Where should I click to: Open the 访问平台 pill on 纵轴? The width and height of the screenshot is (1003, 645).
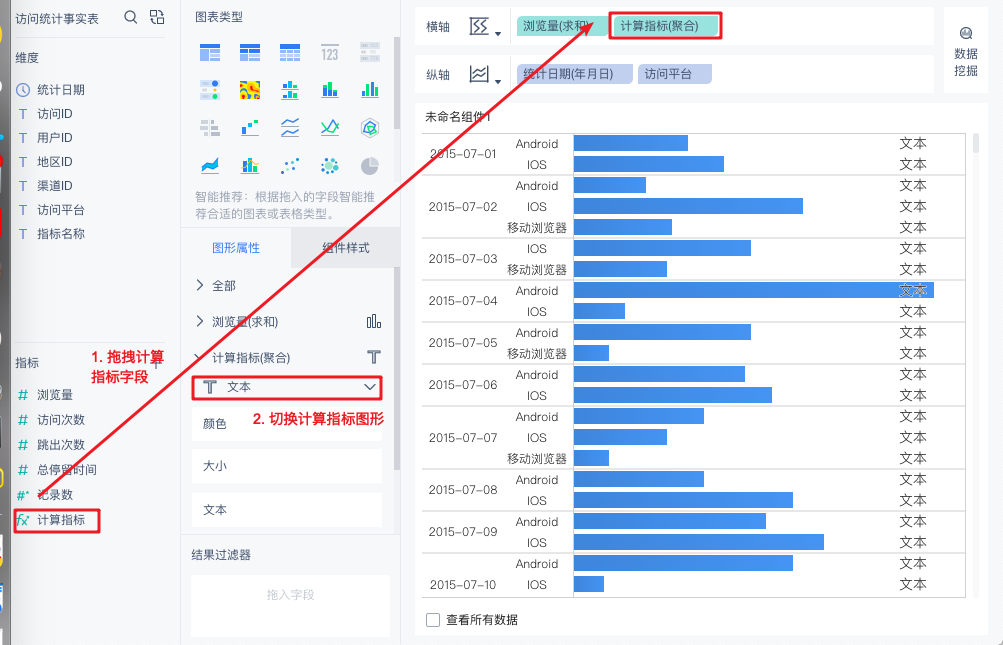(675, 74)
